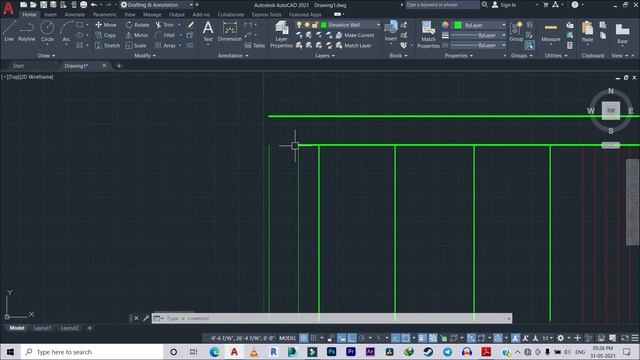Open the Insert ribbon tab
The height and width of the screenshot is (360, 640).
click(x=51, y=14)
